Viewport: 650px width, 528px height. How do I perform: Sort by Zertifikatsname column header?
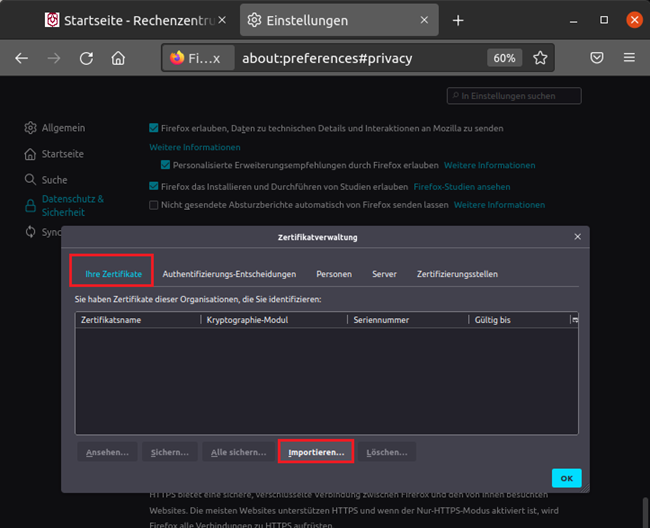click(137, 320)
